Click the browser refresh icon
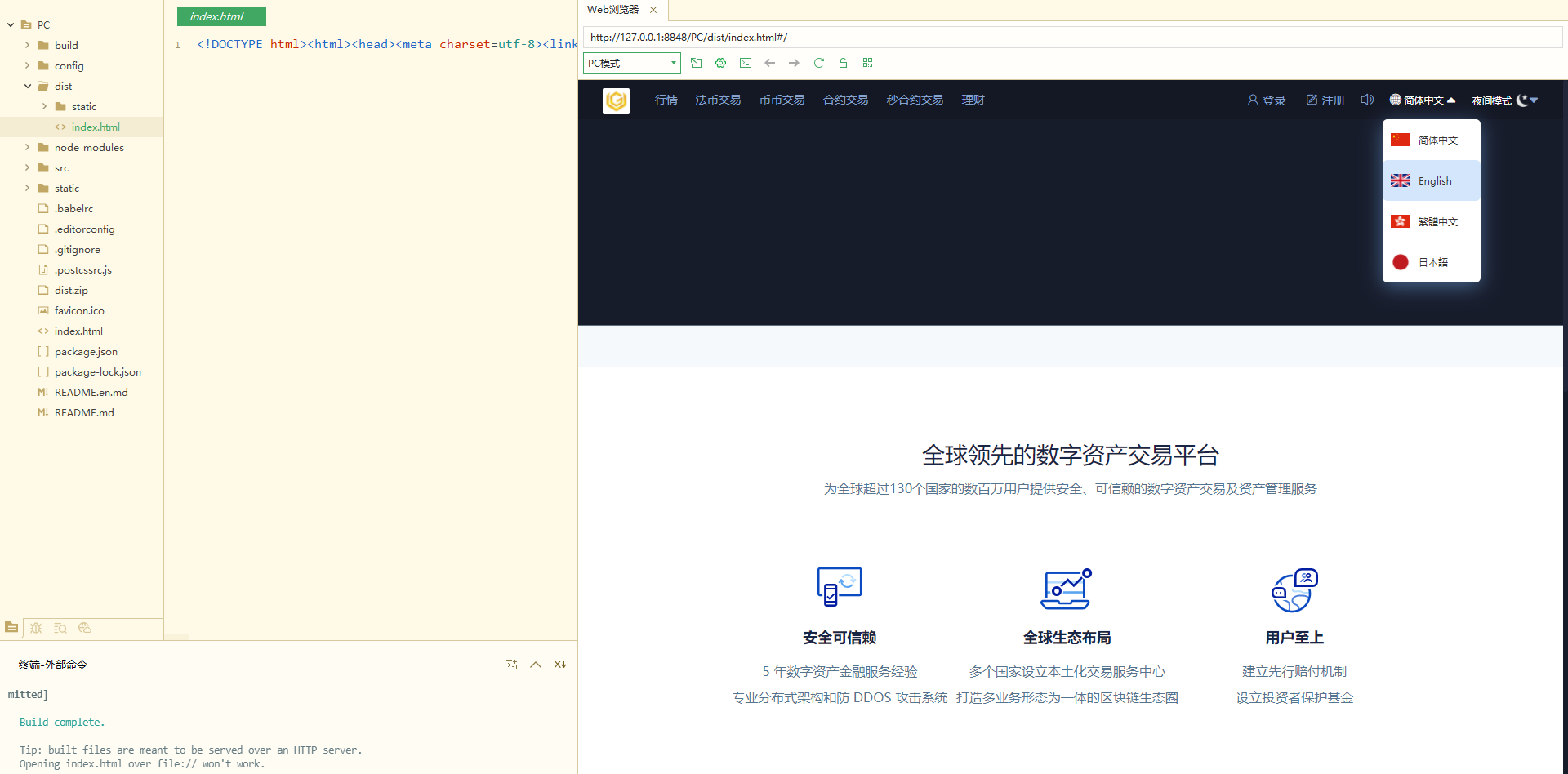Image resolution: width=1568 pixels, height=774 pixels. tap(818, 63)
